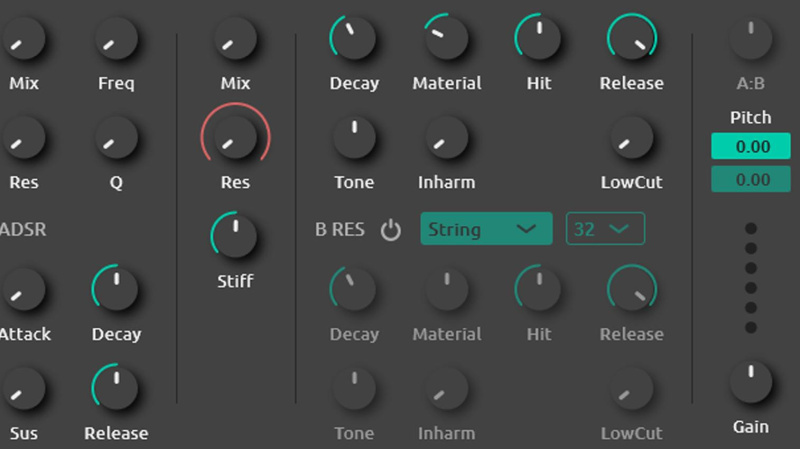The width and height of the screenshot is (800, 449).
Task: Click the Stiff label text
Action: point(235,281)
